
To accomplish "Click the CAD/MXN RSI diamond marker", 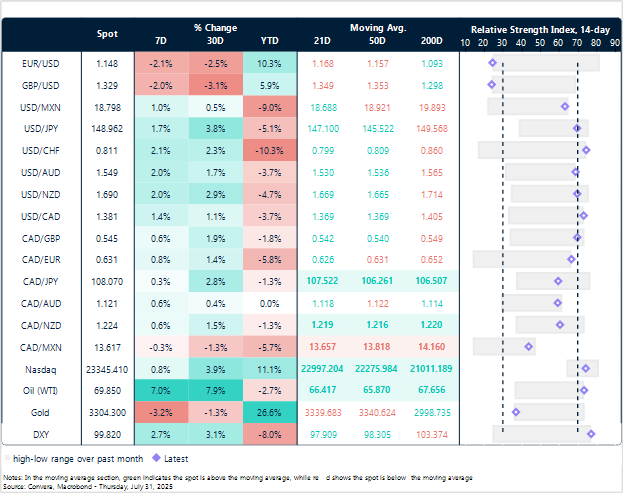I will click(529, 346).
